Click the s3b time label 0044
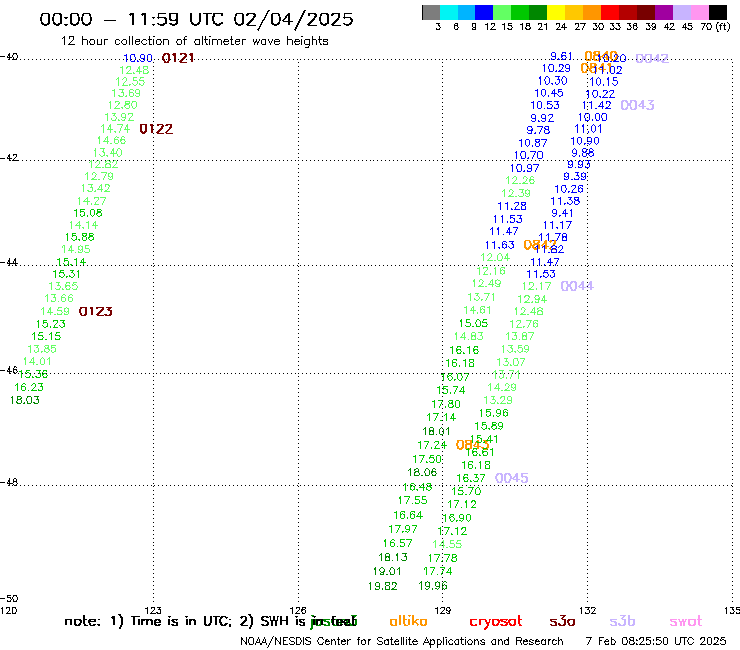This screenshot has height=650, width=740. [577, 286]
